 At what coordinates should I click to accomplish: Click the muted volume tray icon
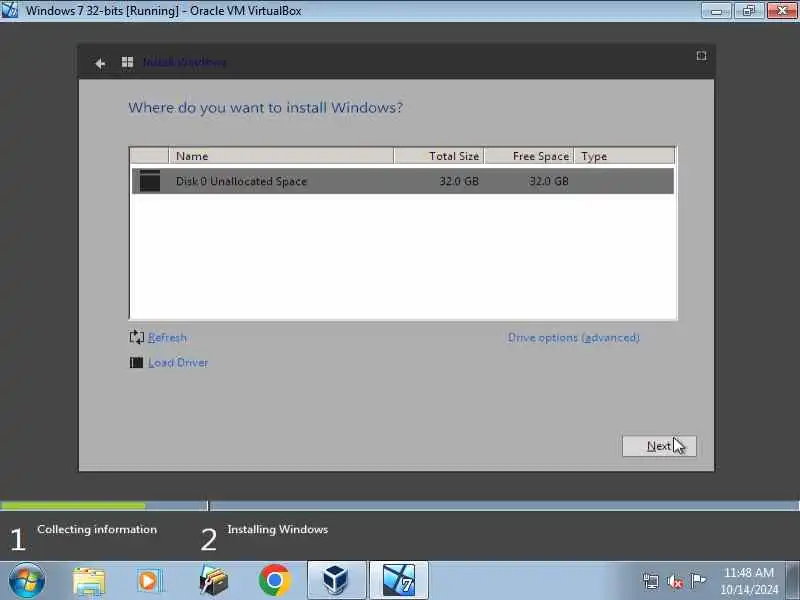point(674,581)
